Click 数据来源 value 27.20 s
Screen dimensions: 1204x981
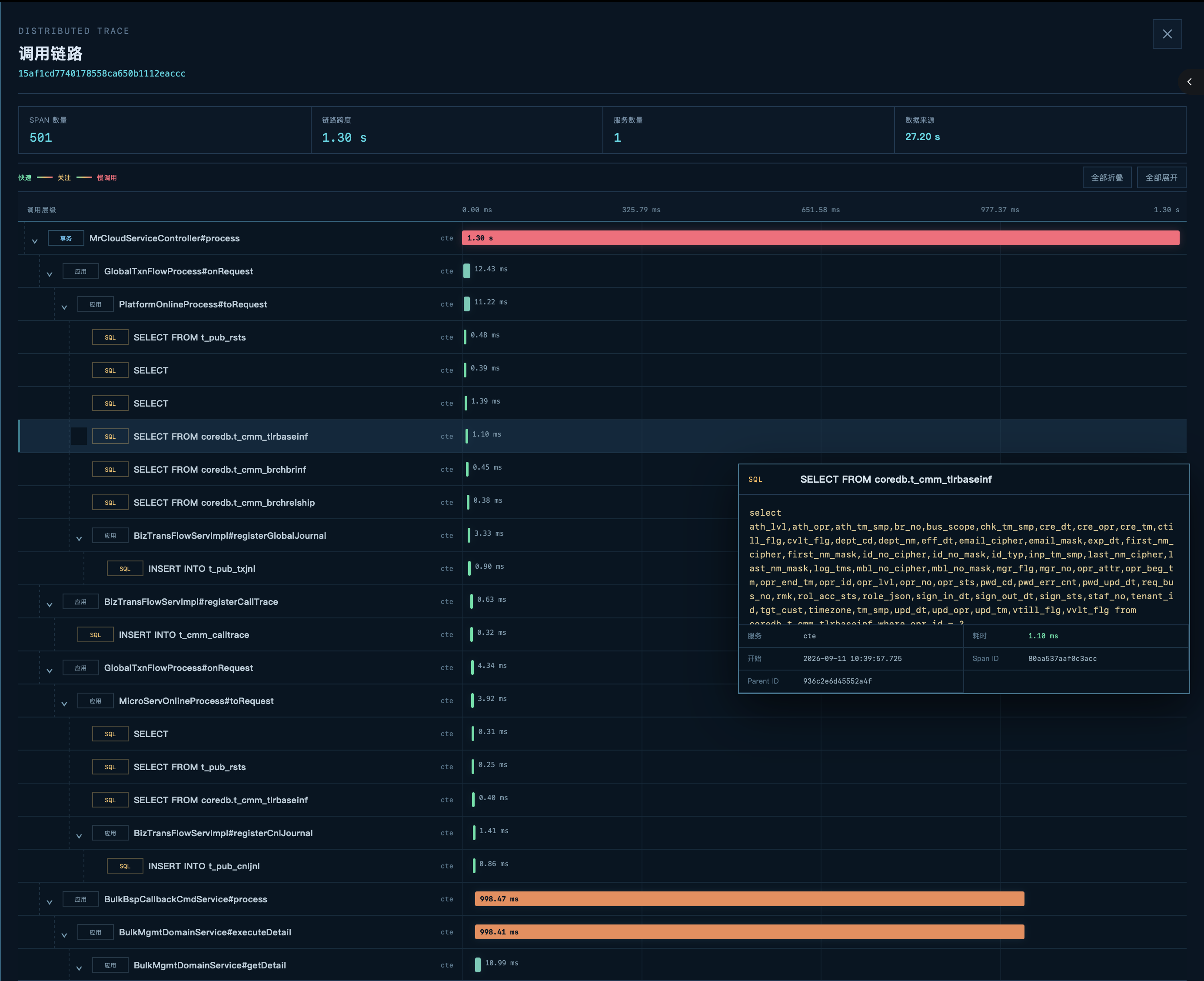pos(923,137)
